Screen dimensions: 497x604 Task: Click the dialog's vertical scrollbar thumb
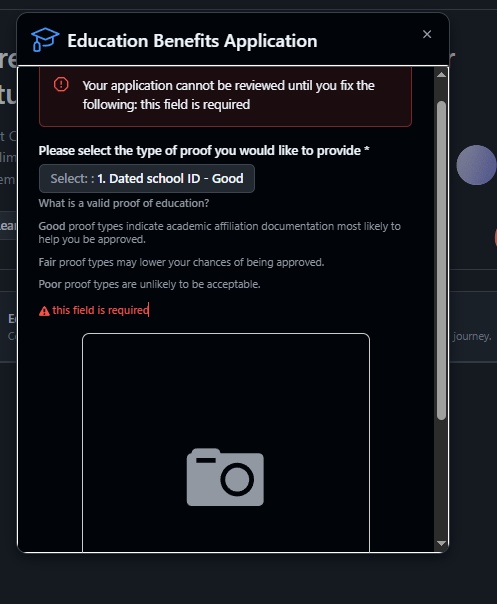click(442, 260)
